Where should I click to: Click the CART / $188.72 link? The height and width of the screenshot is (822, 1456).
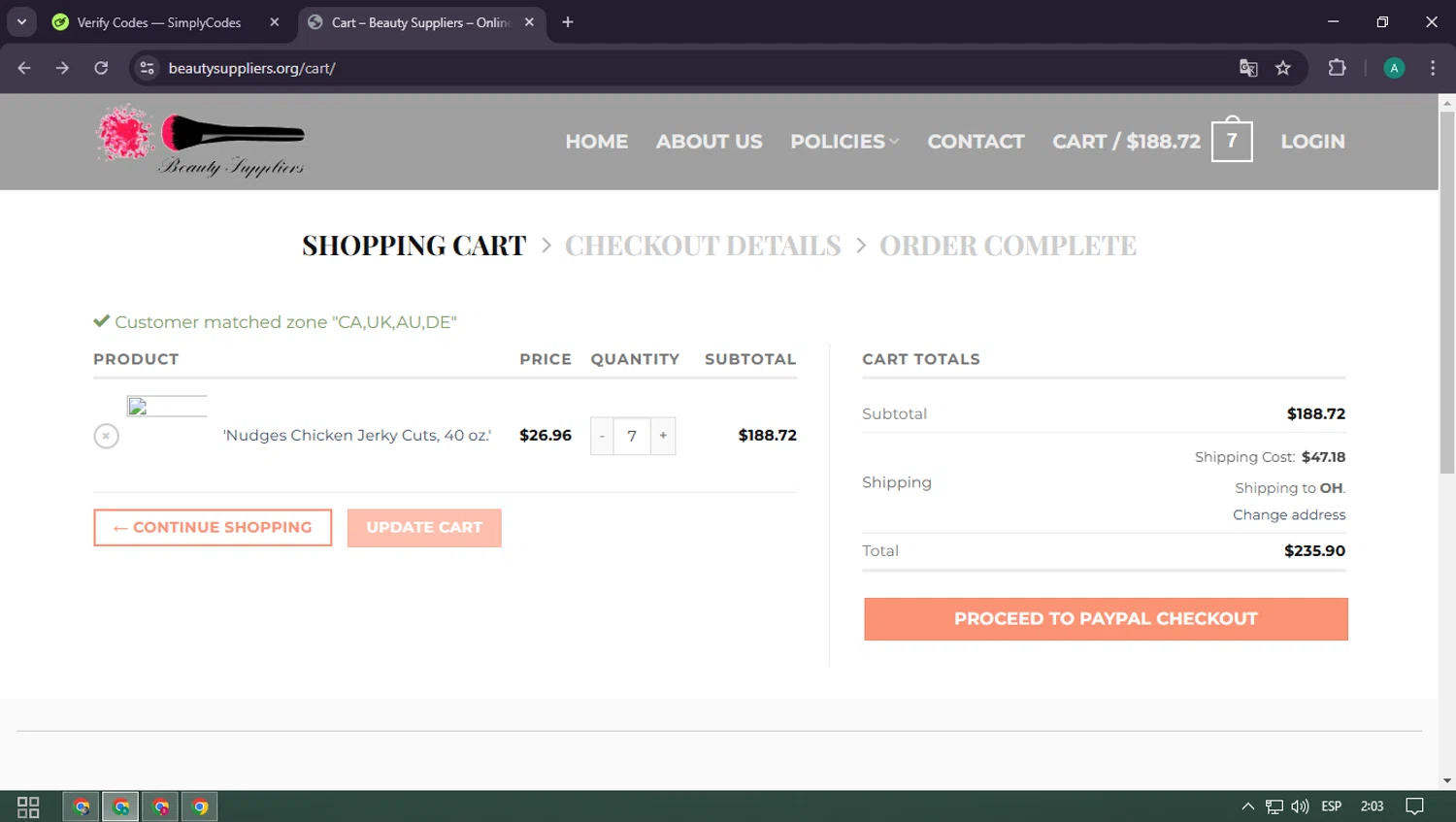click(x=1126, y=142)
